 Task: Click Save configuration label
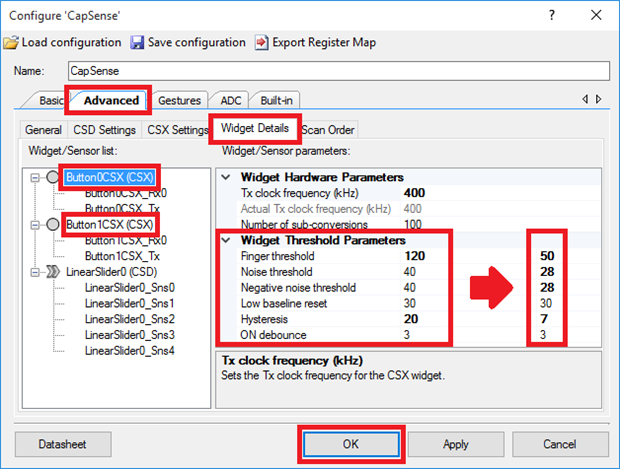pos(197,42)
